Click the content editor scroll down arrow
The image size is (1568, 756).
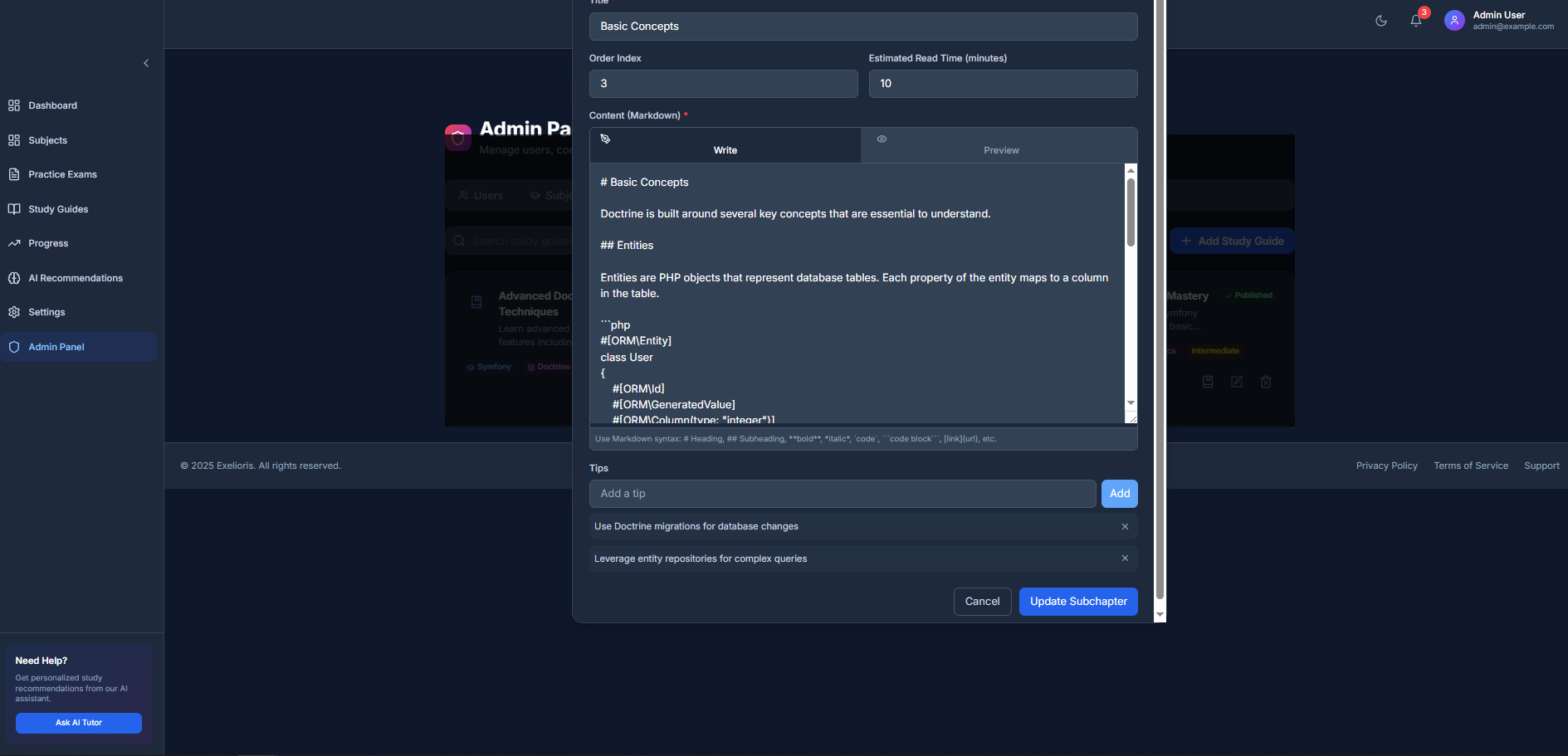tap(1131, 402)
